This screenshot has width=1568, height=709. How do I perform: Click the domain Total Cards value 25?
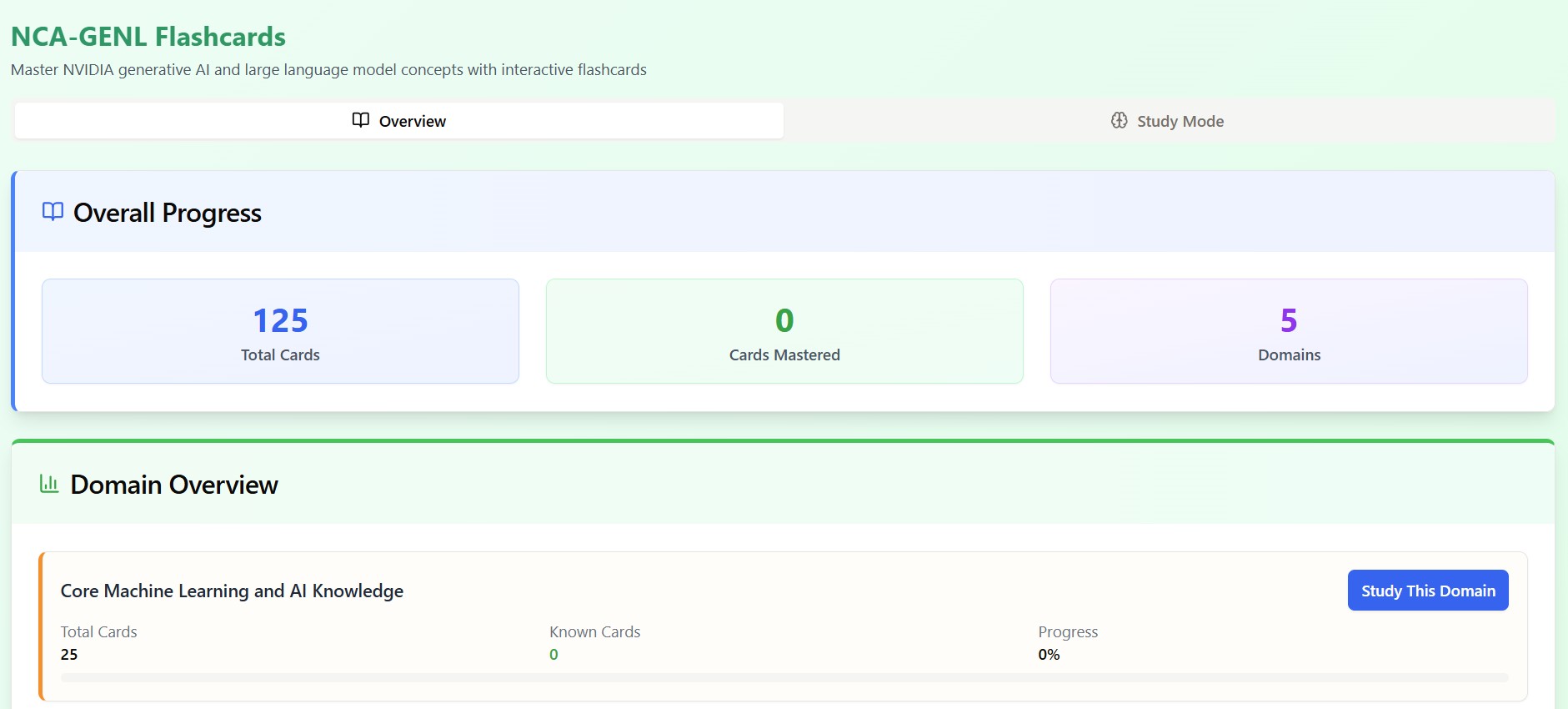[x=69, y=655]
